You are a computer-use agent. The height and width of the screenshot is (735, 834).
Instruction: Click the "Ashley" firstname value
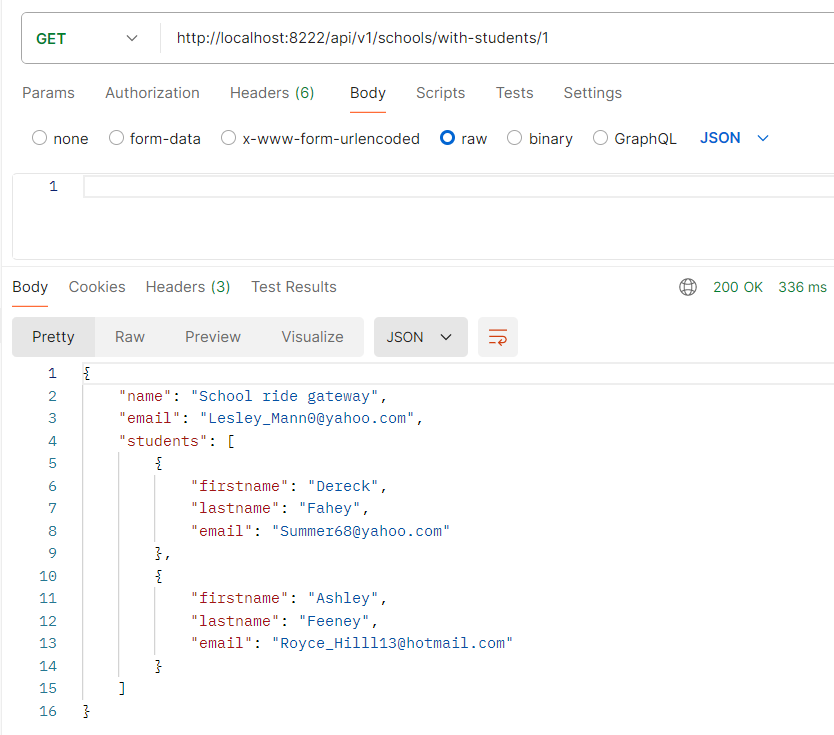tap(343, 598)
